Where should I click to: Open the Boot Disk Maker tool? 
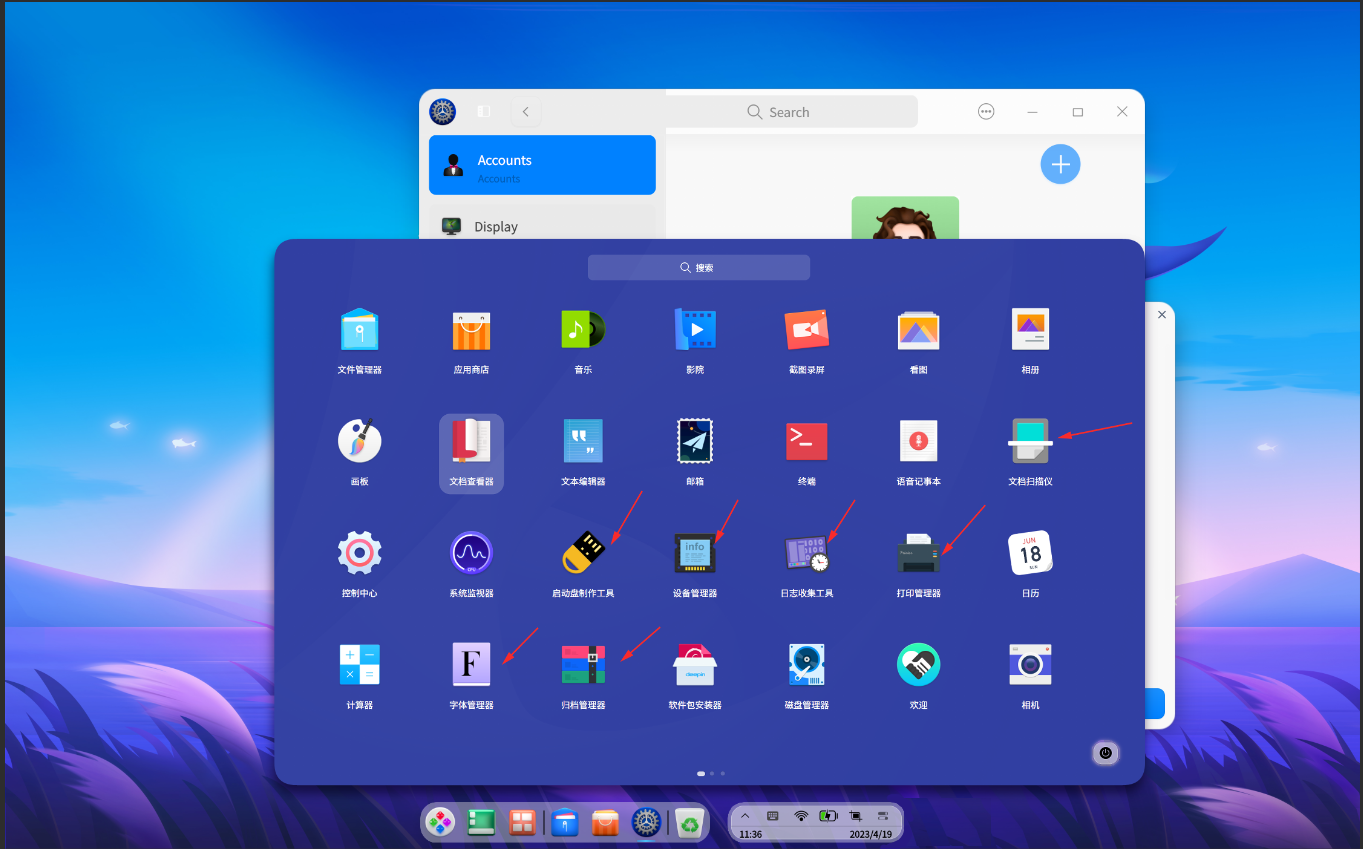pos(583,553)
